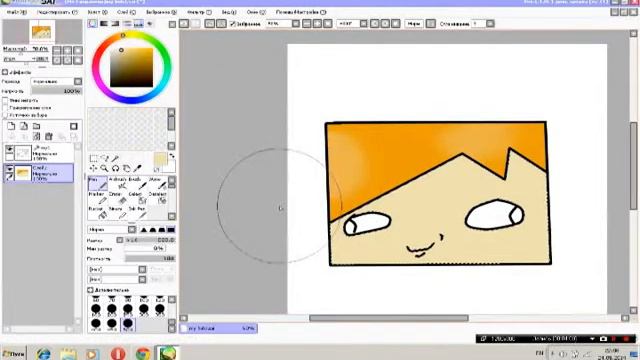This screenshot has height=360, width=640.
Task: Adjust the layer opacity slider
Action: pyautogui.click(x=57, y=91)
